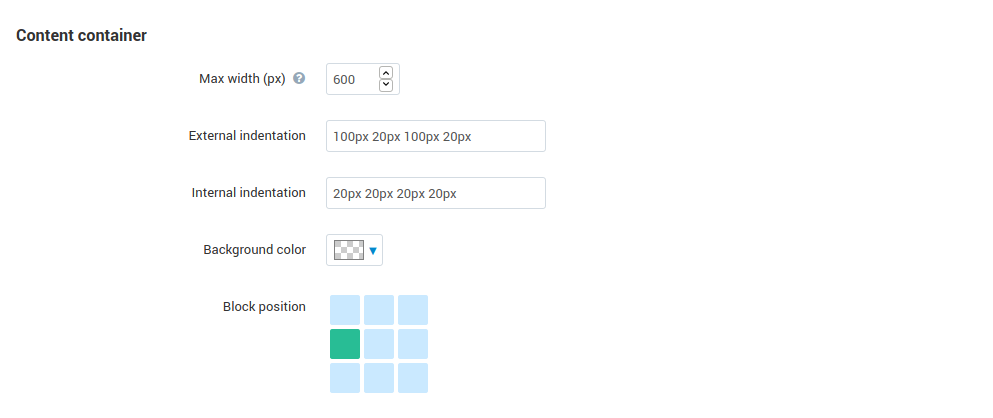The image size is (993, 418).
Task: Select the green middle-left Block position cell
Action: tap(345, 344)
